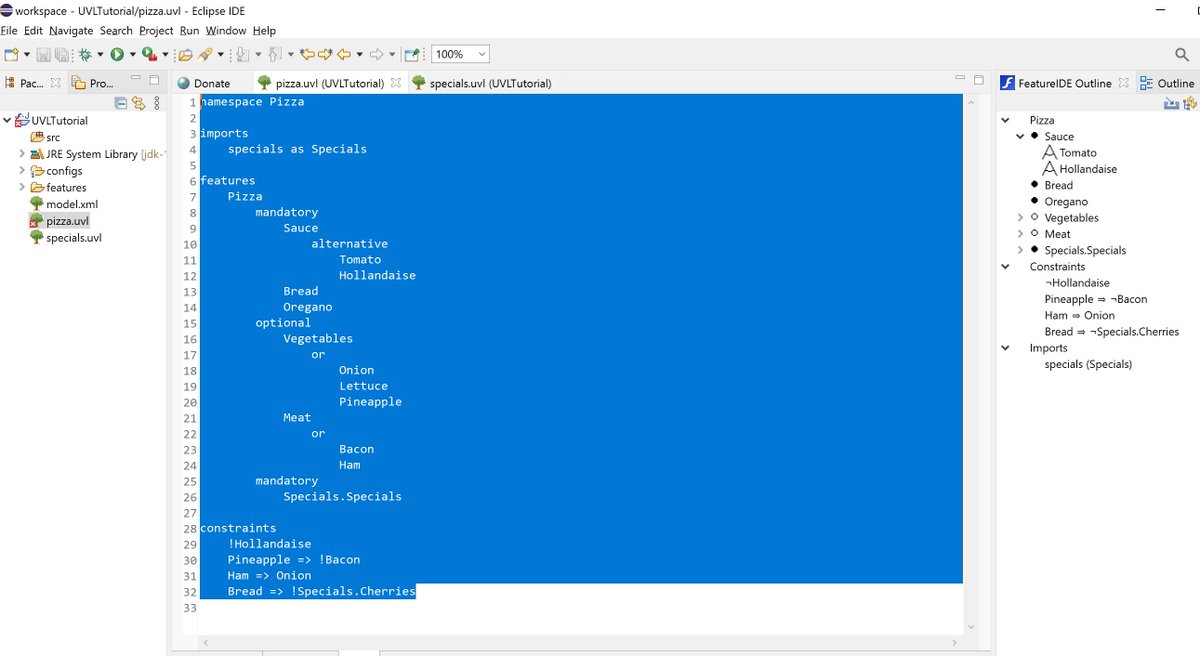Viewport: 1200px width, 656px height.
Task: Click the Run Last Tool icon
Action: click(x=148, y=53)
